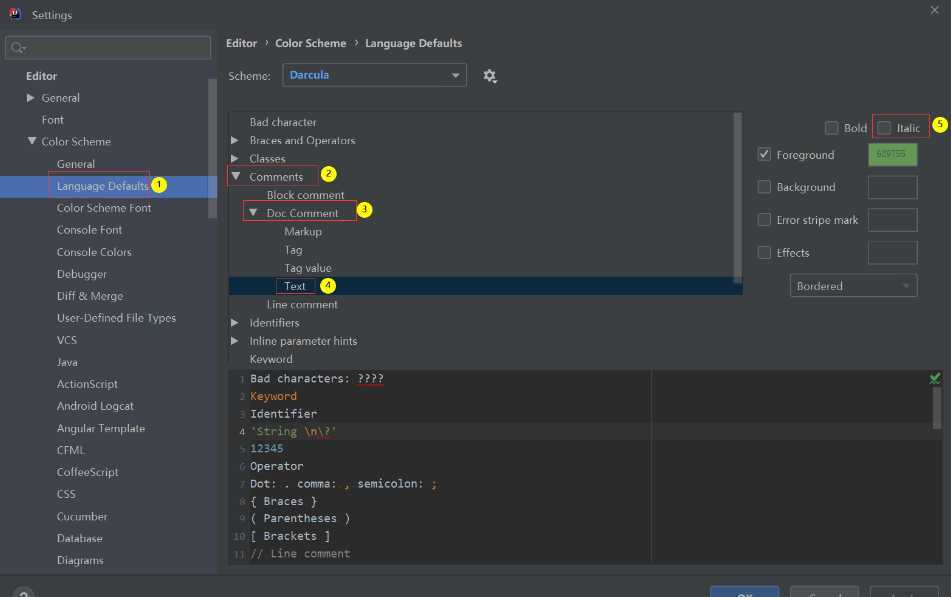
Task: Open CoffeeScript color settings
Action: (87, 472)
